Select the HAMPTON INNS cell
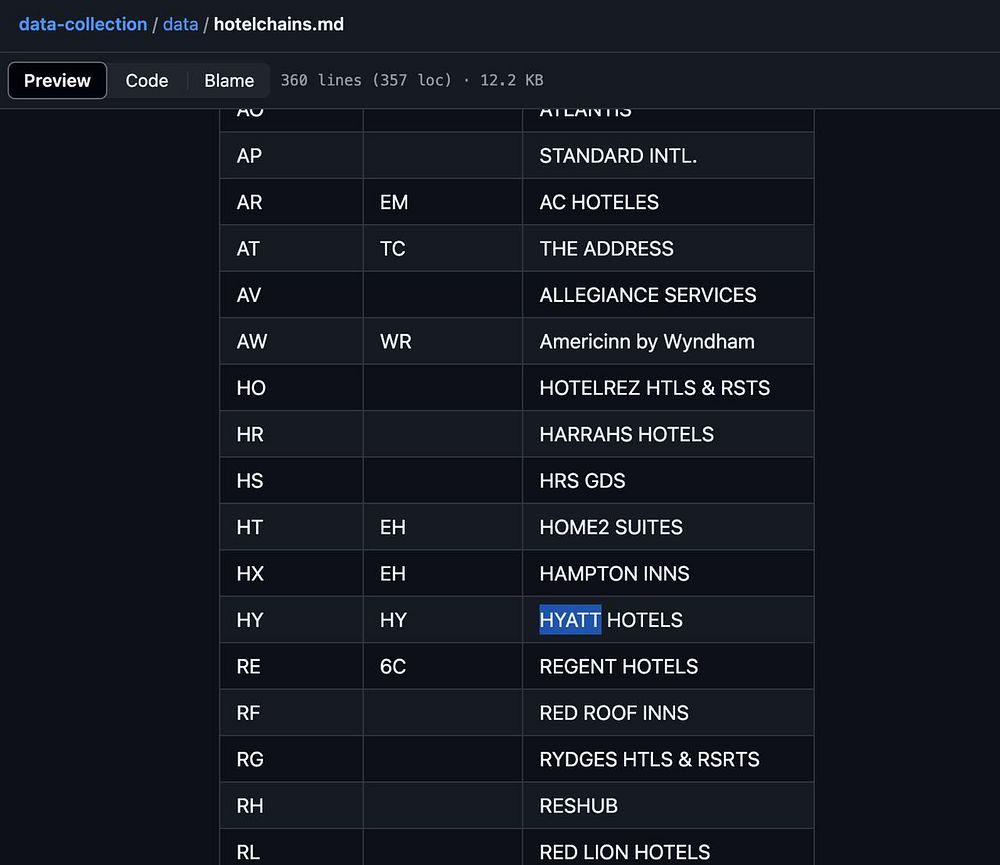This screenshot has width=1000, height=865. point(668,573)
